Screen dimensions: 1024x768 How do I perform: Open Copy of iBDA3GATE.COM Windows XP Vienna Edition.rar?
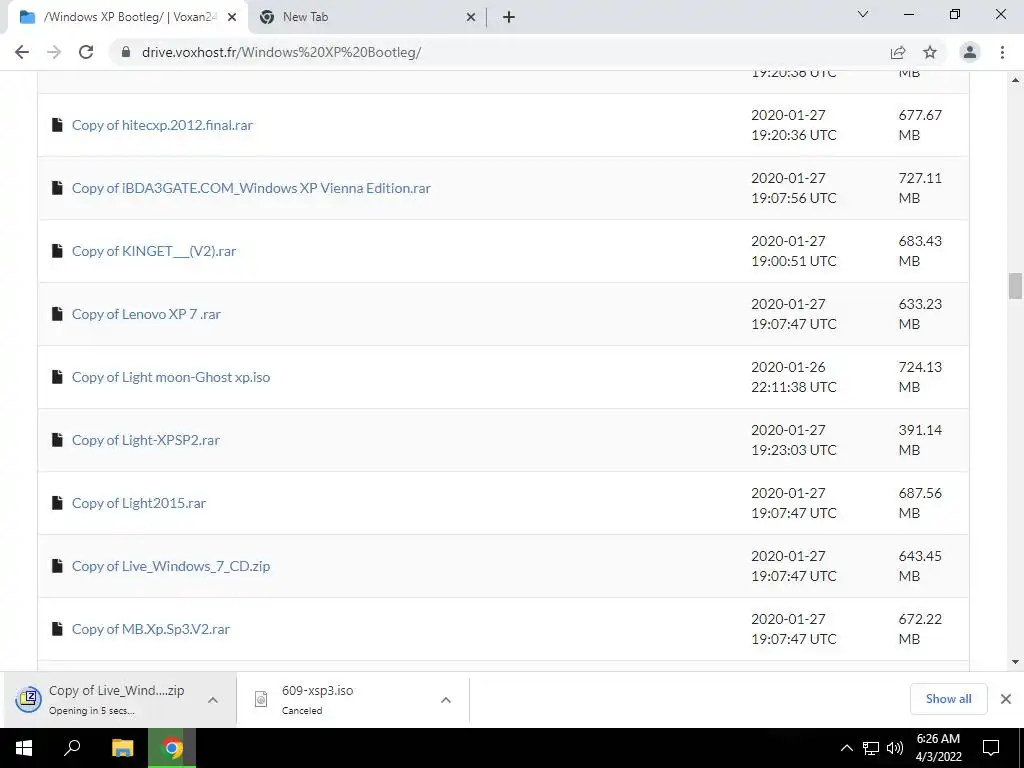[251, 188]
